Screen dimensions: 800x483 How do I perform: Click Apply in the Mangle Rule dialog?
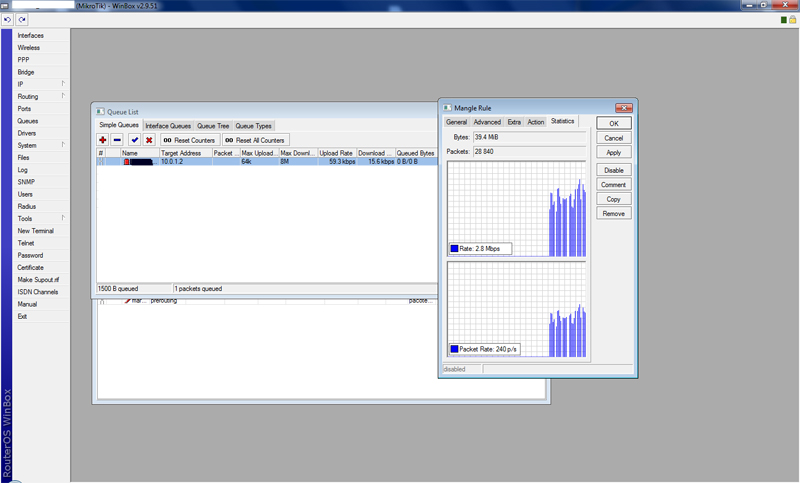coord(613,153)
